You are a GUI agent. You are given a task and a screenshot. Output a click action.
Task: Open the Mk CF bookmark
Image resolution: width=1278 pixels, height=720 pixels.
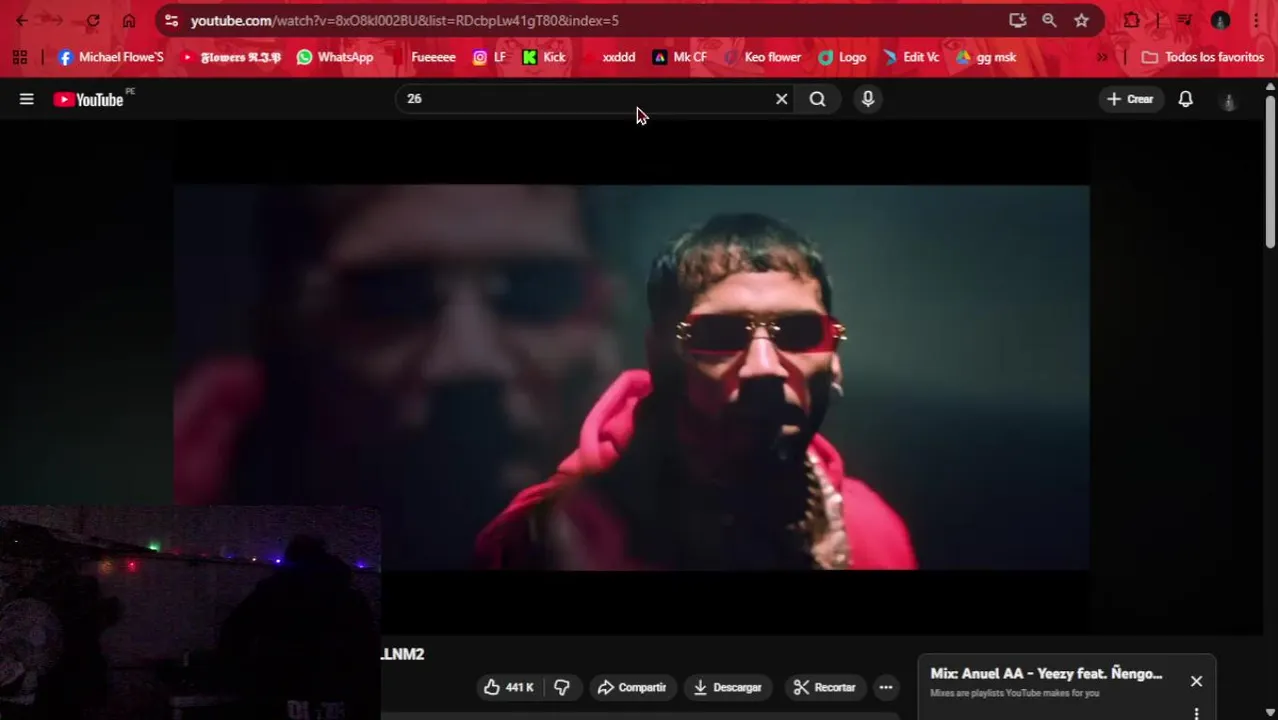click(x=680, y=57)
